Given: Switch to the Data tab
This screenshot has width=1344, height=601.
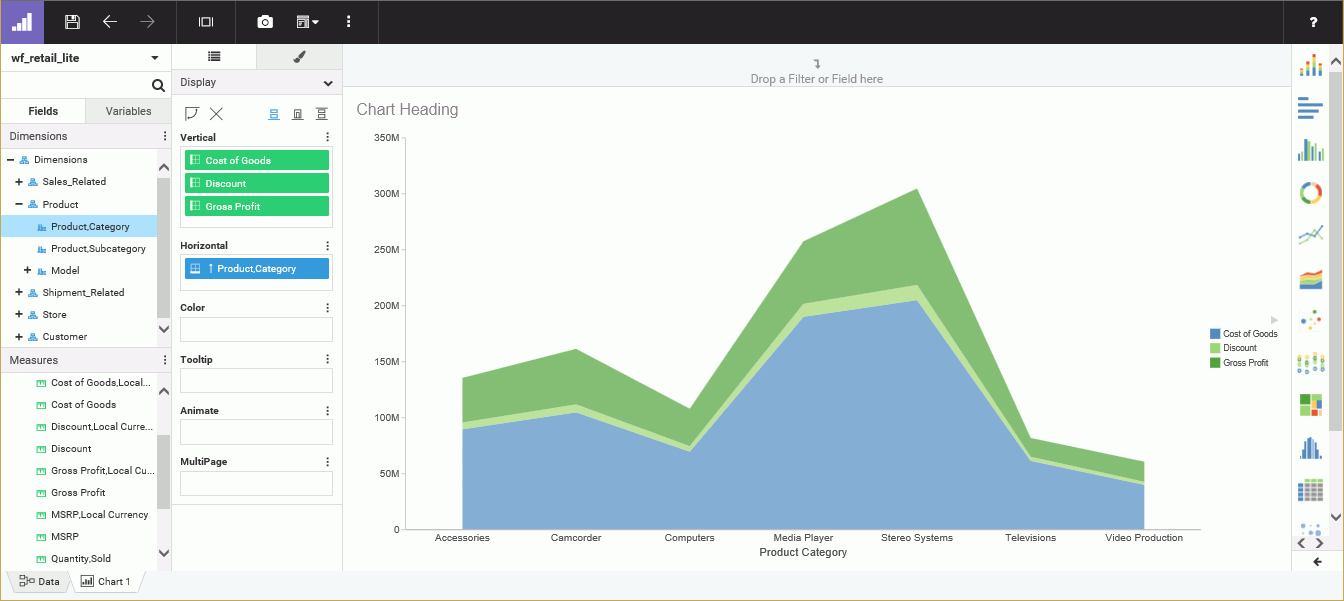Looking at the screenshot, I should tap(40, 581).
